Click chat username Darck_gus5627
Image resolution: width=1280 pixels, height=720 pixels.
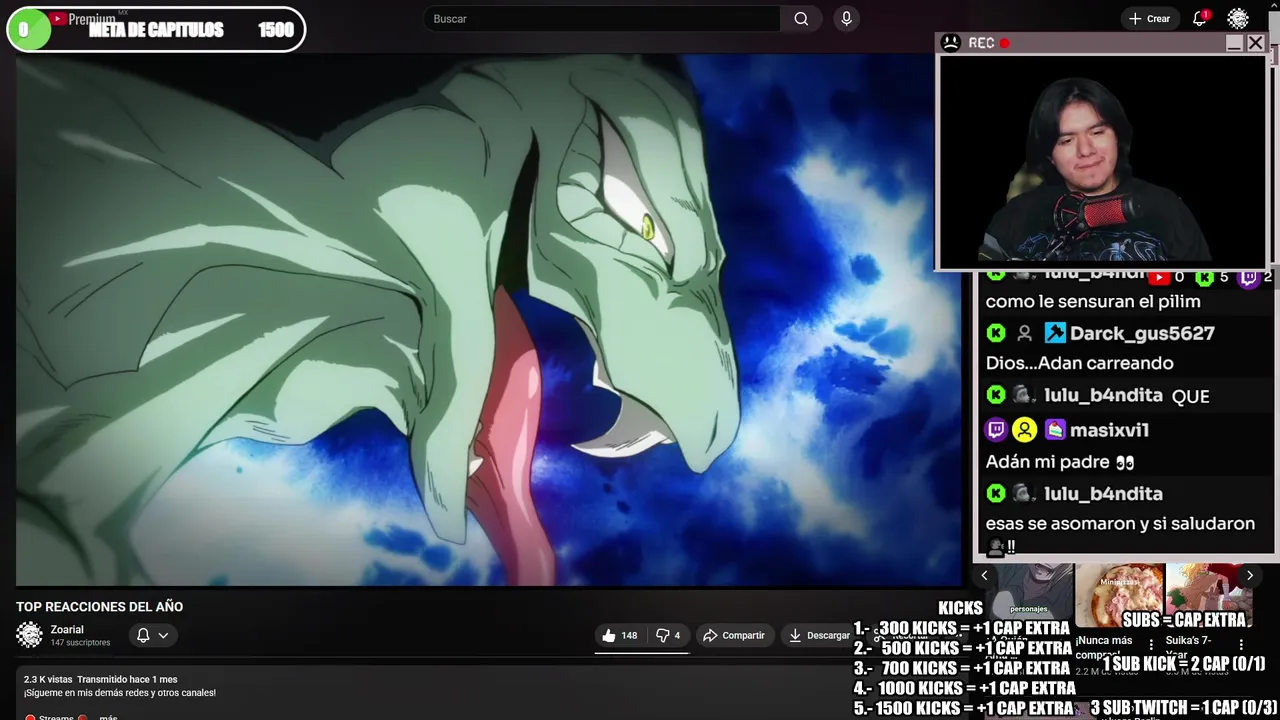1142,333
